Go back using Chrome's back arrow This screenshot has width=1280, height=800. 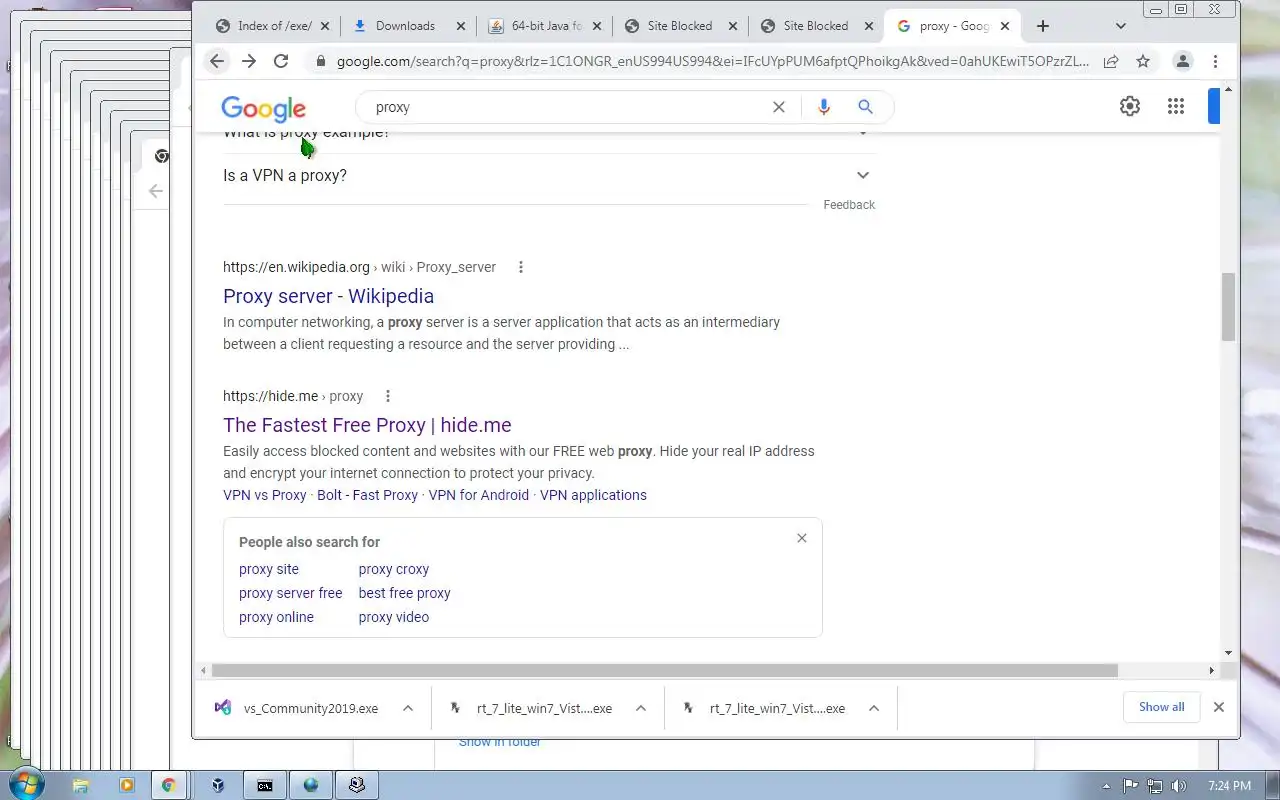pyautogui.click(x=217, y=61)
